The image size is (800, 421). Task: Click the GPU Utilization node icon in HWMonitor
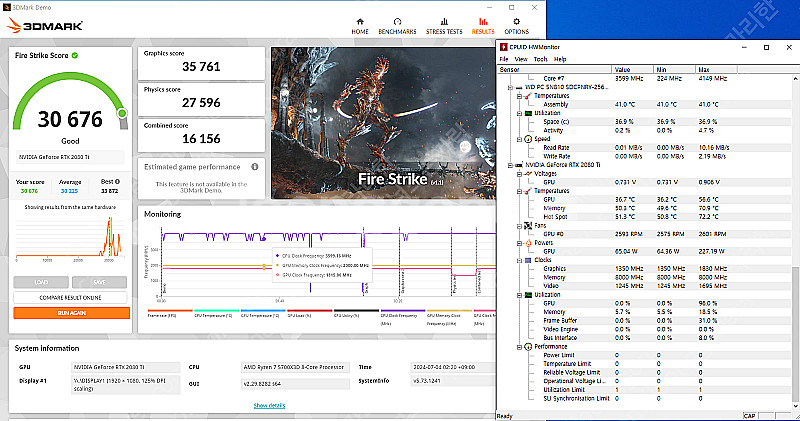tap(528, 295)
